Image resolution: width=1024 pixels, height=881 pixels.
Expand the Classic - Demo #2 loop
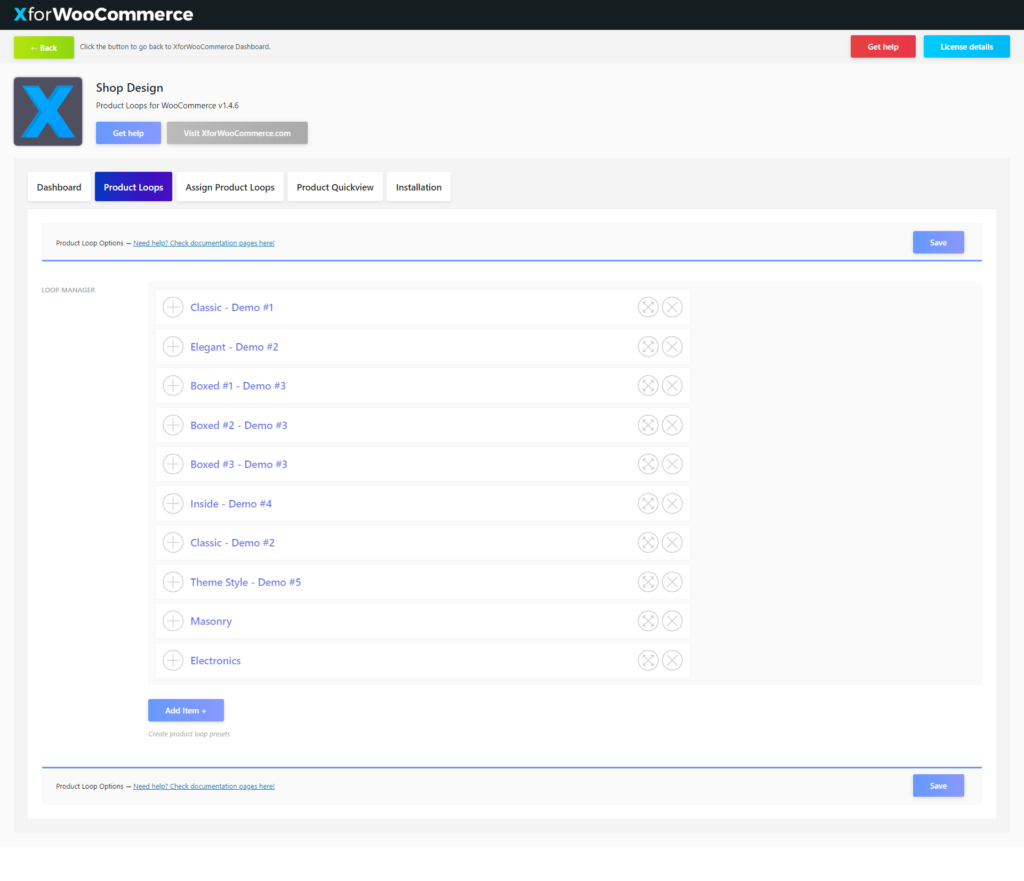(173, 543)
